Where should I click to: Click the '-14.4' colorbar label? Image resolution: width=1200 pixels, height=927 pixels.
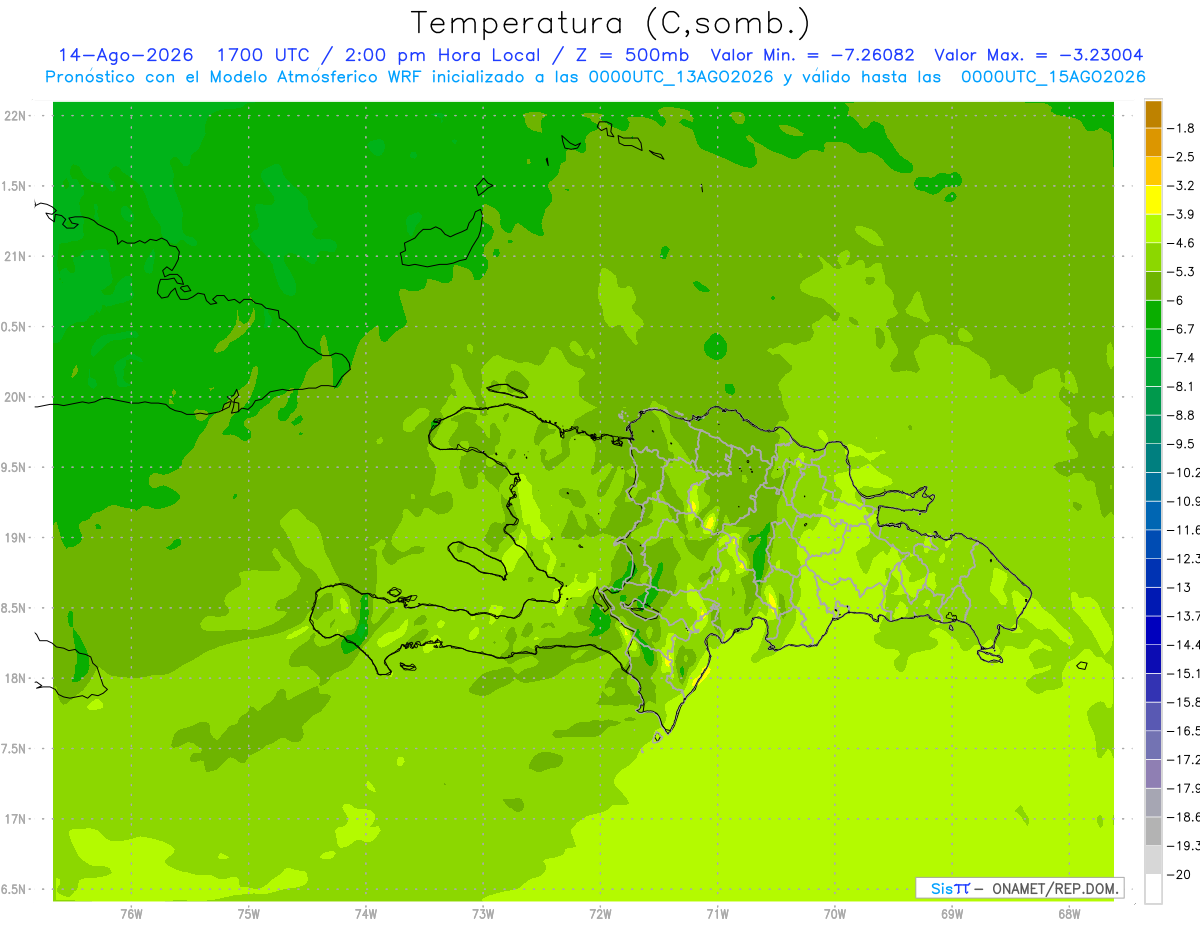coord(1184,644)
